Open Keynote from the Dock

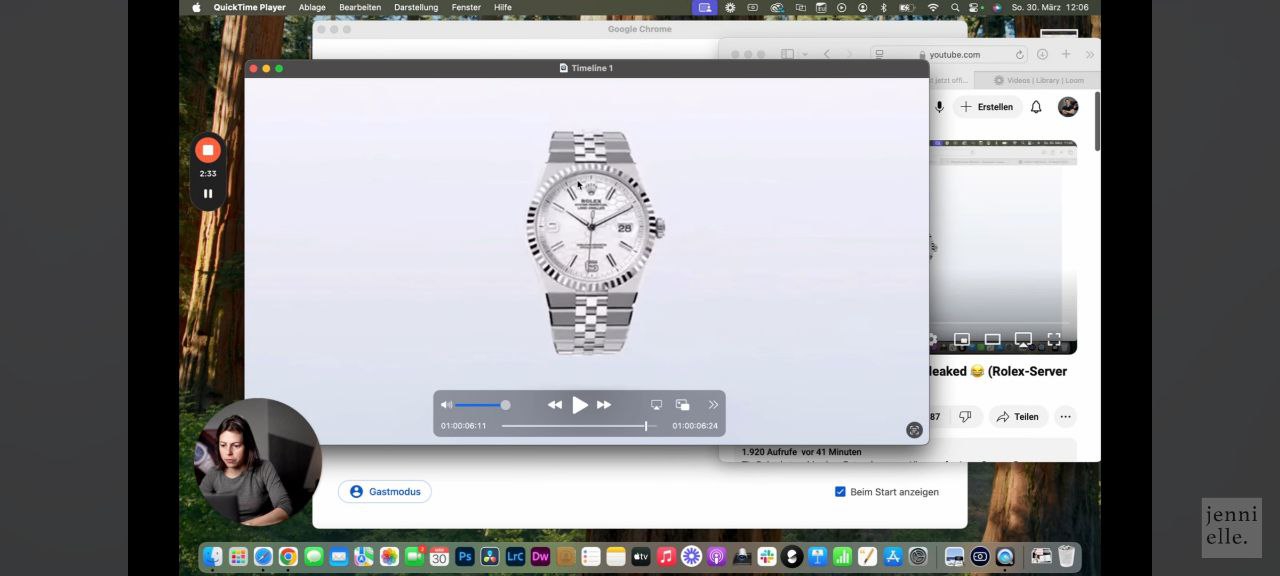click(817, 557)
